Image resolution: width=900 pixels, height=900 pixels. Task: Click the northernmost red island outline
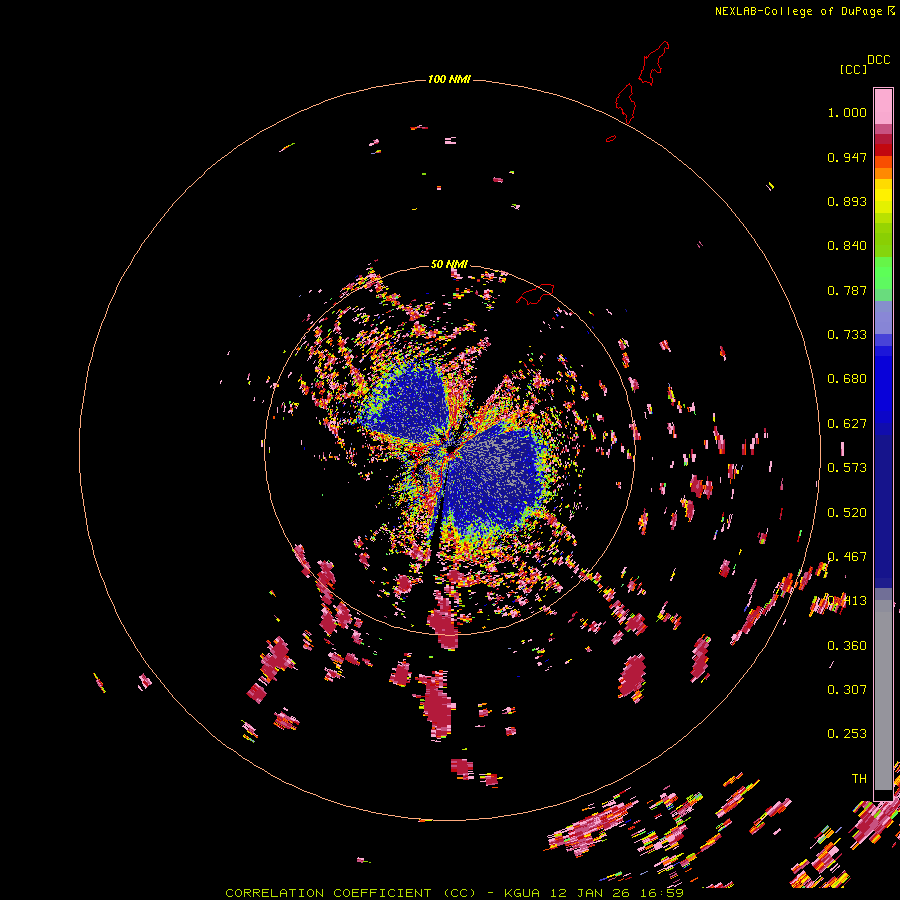click(x=654, y=63)
